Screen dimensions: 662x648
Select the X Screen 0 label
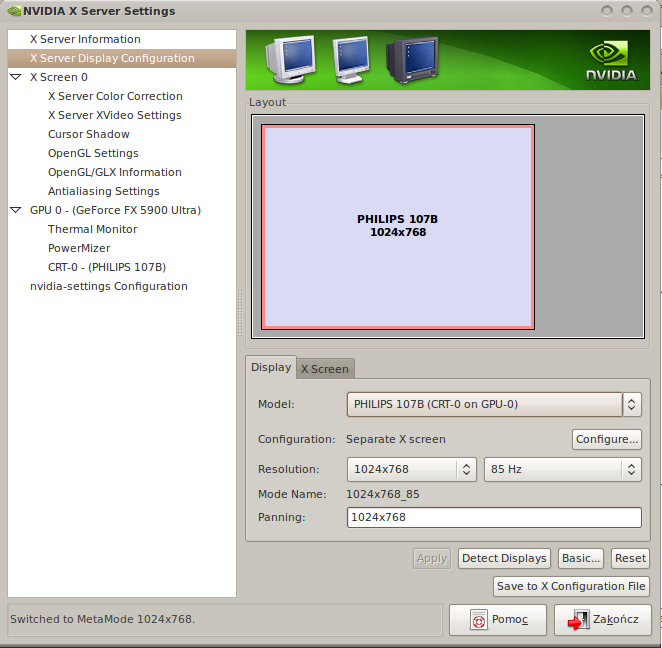tap(59, 77)
